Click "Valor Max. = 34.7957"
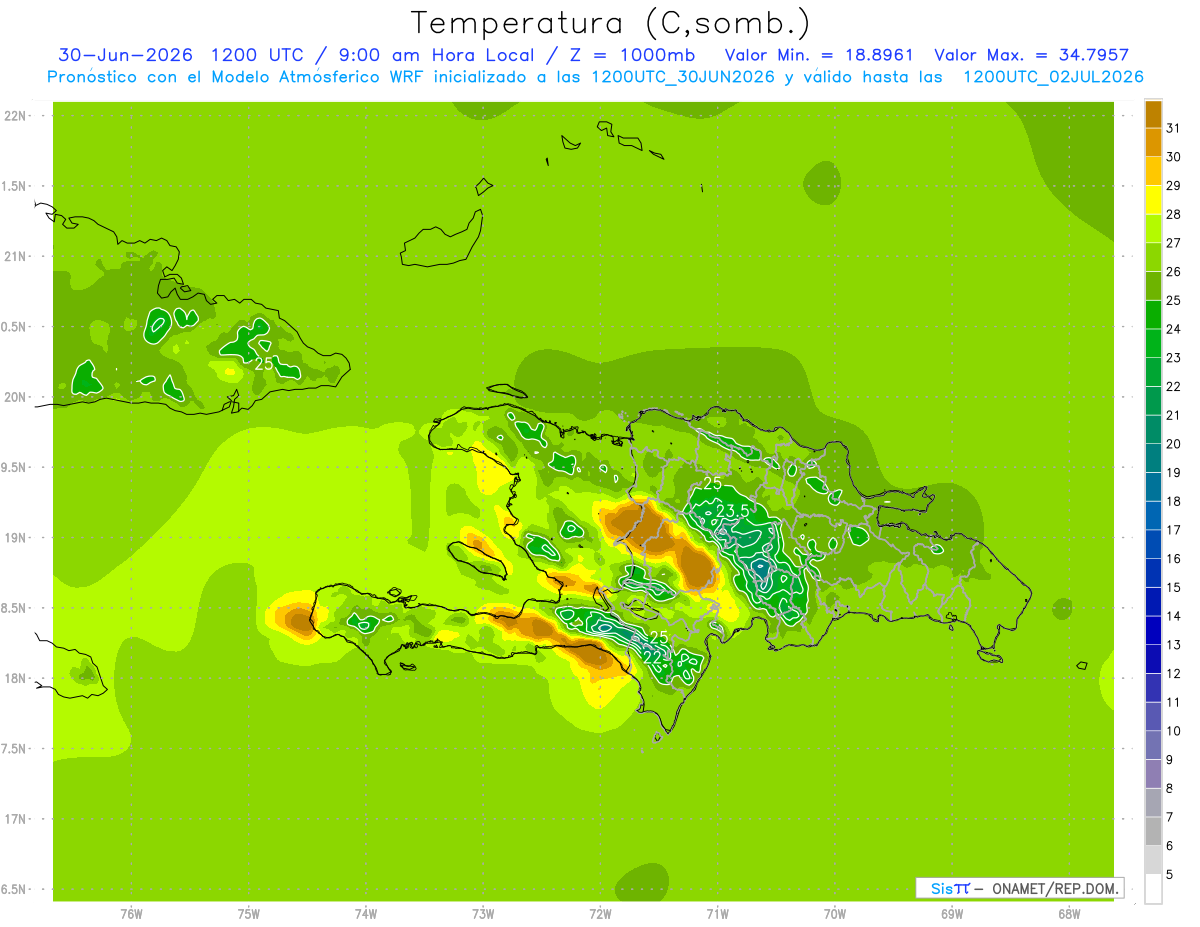 click(x=1032, y=55)
